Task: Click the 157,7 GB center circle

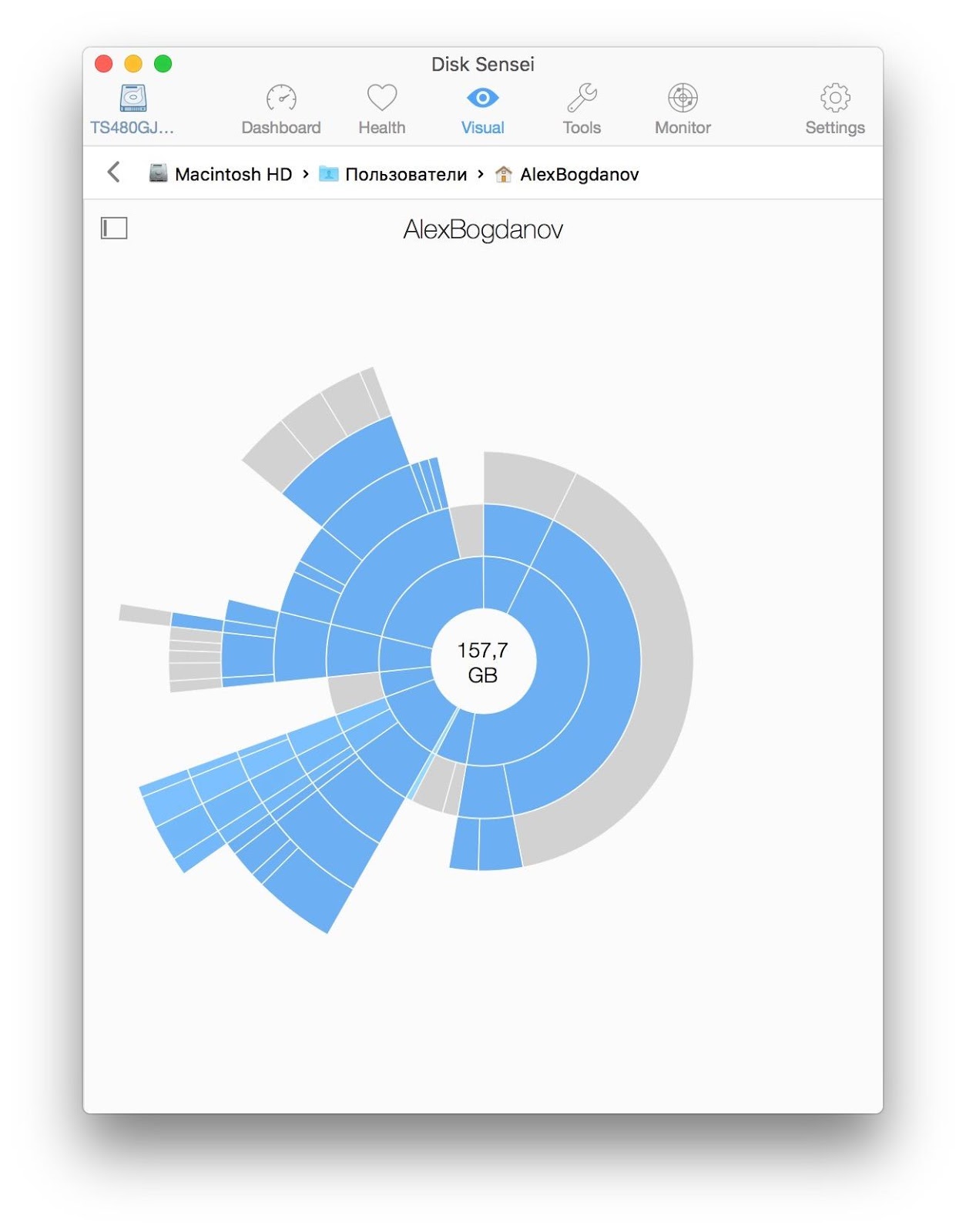Action: pyautogui.click(x=483, y=662)
